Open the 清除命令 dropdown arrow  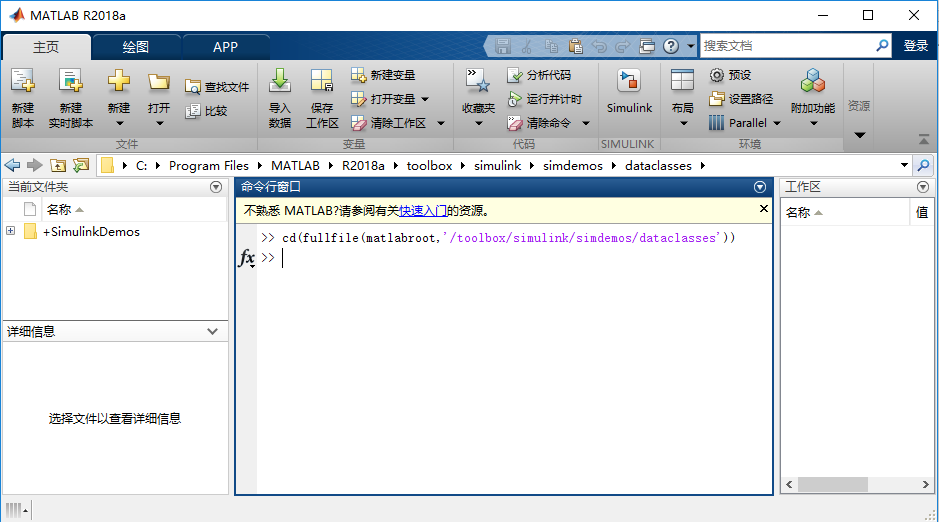586,123
